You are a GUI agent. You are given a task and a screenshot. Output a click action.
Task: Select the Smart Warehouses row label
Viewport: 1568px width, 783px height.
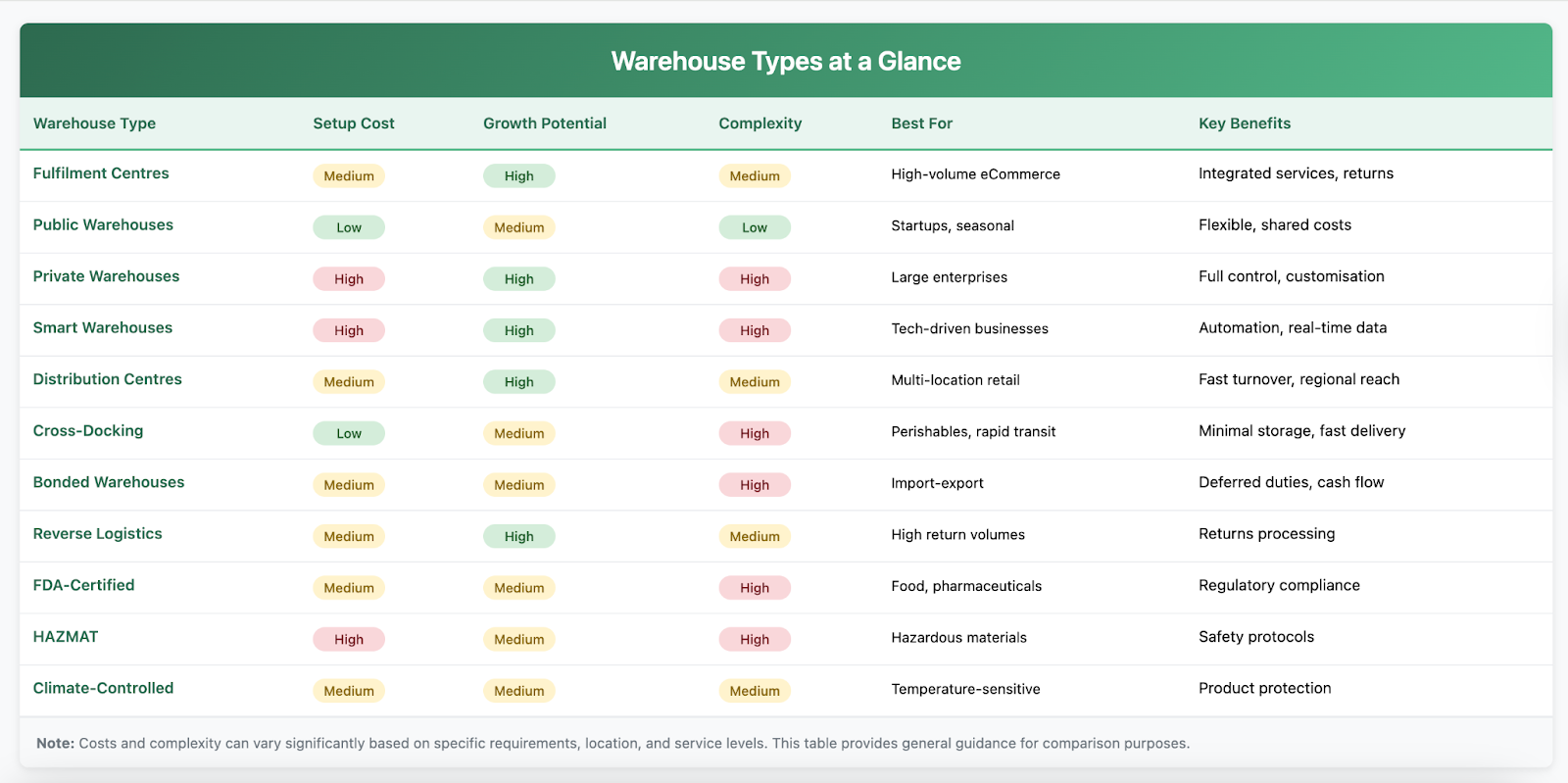[x=103, y=327]
